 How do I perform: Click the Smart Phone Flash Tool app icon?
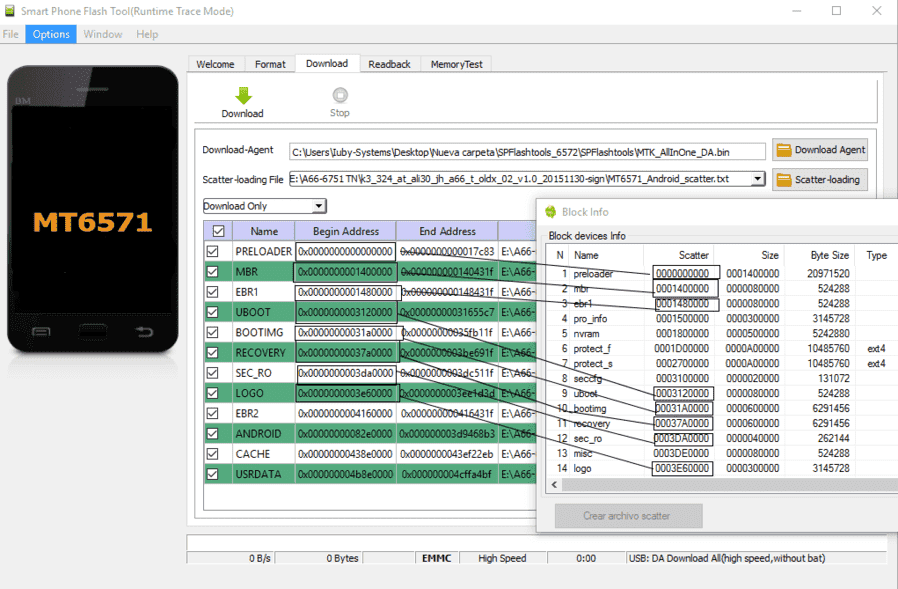coord(10,11)
